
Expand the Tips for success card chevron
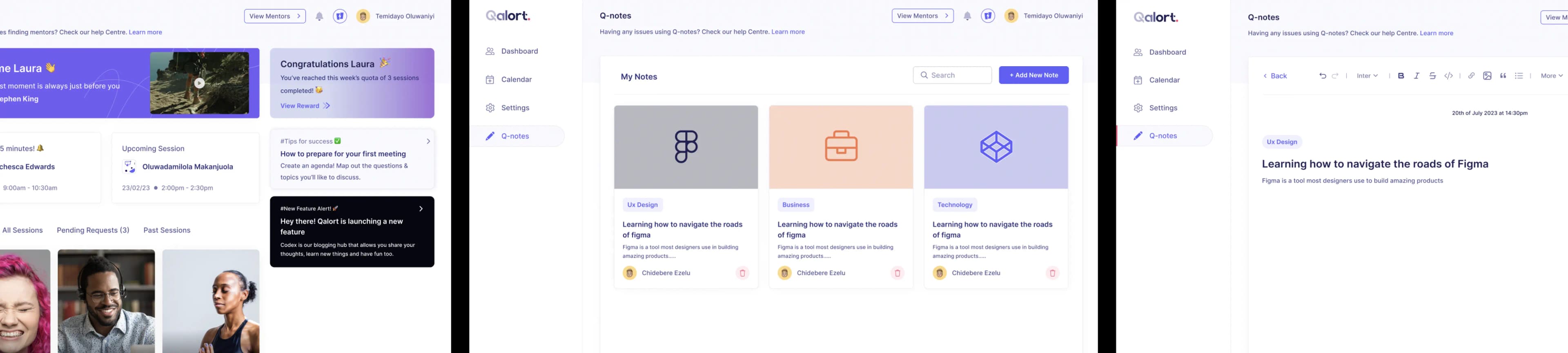click(428, 141)
